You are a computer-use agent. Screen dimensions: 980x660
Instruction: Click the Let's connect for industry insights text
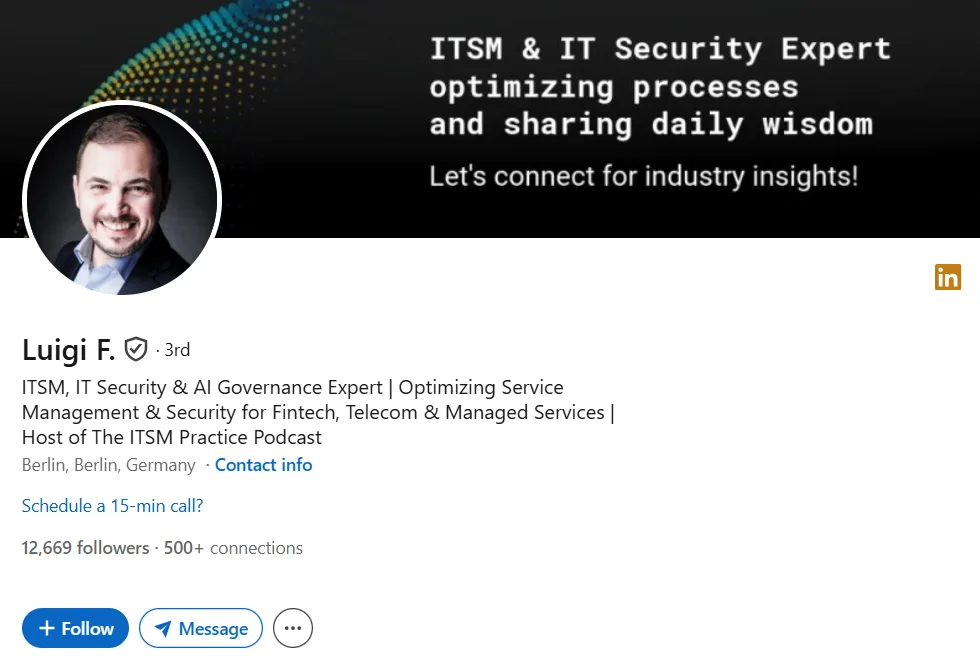(644, 176)
